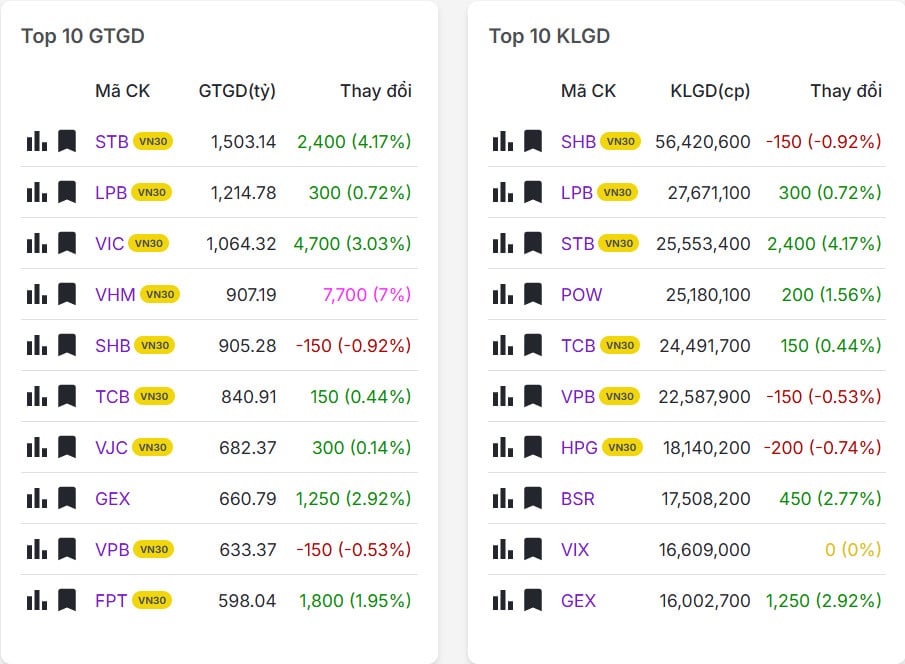Open the chart icon beside VHM

(36, 294)
